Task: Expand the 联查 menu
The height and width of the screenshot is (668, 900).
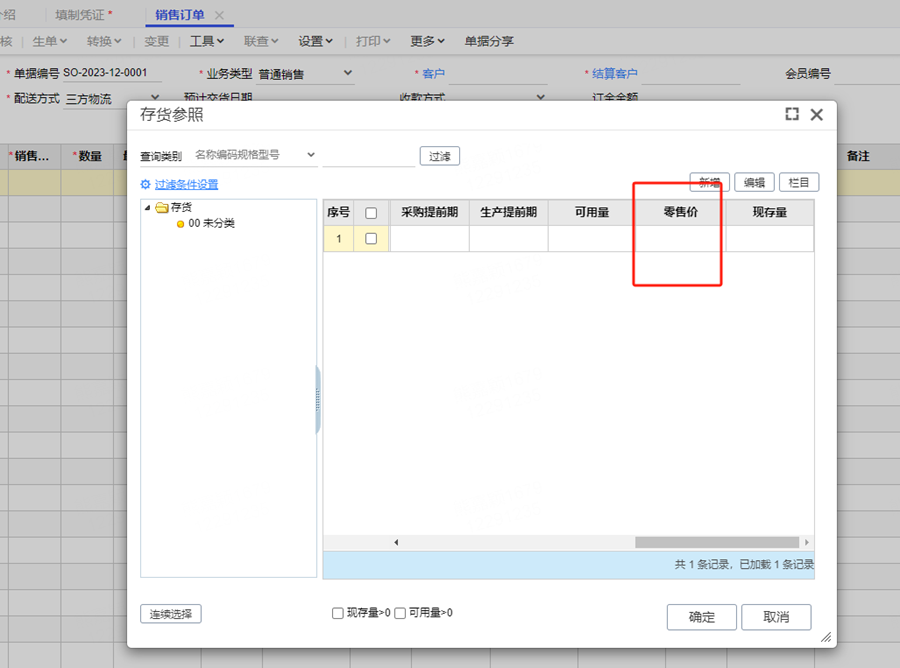Action: click(x=261, y=41)
